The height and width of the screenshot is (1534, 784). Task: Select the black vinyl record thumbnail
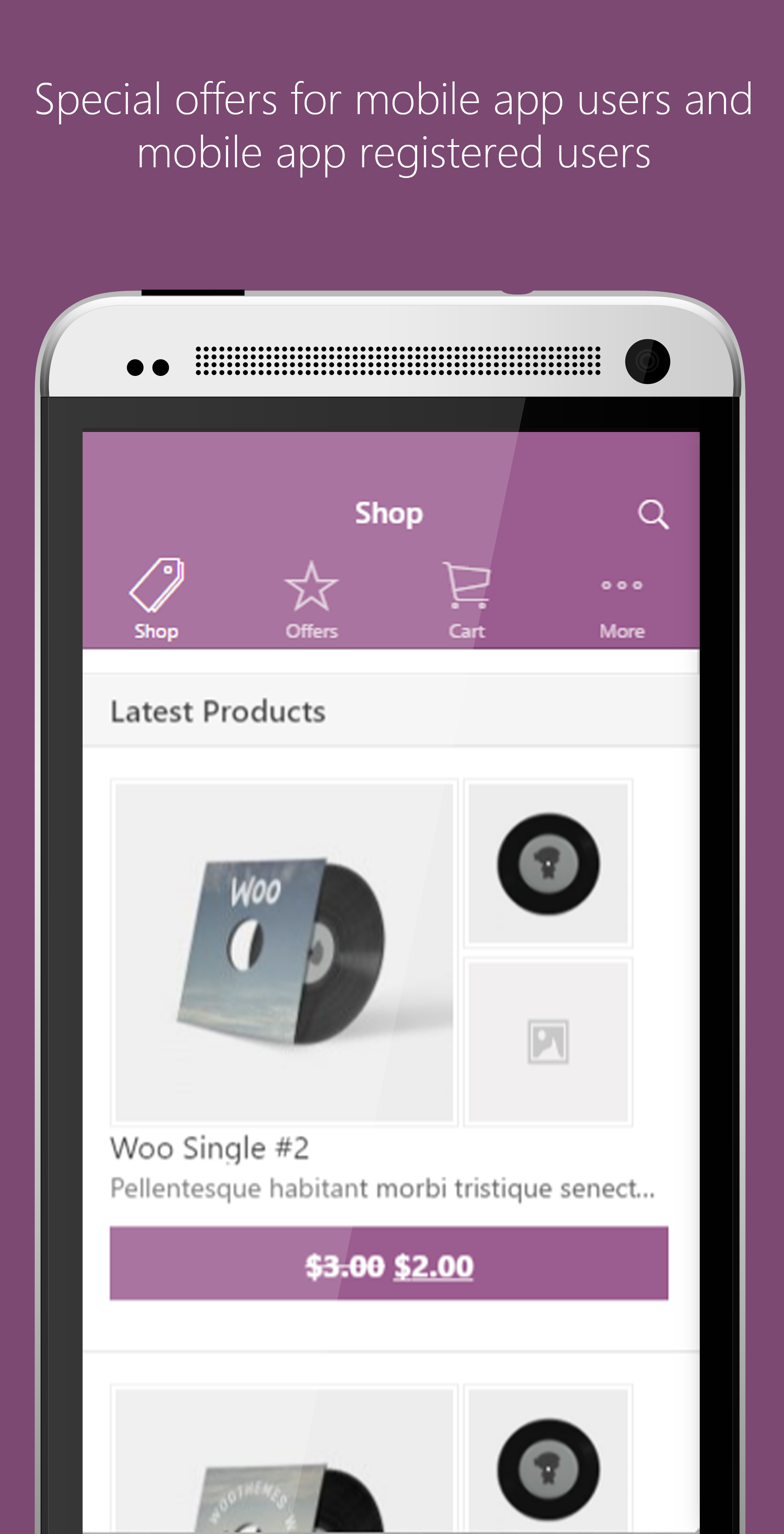(548, 863)
